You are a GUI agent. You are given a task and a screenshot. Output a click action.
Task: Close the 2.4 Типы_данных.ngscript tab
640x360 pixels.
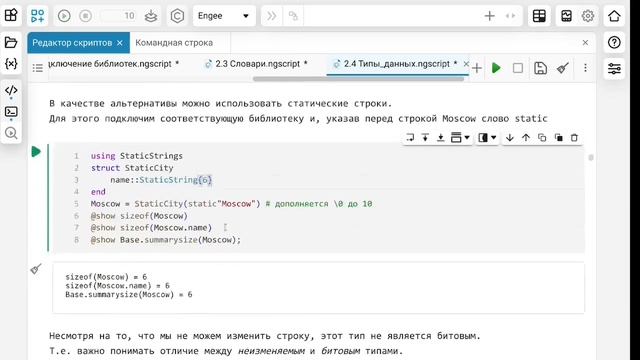[x=466, y=64]
